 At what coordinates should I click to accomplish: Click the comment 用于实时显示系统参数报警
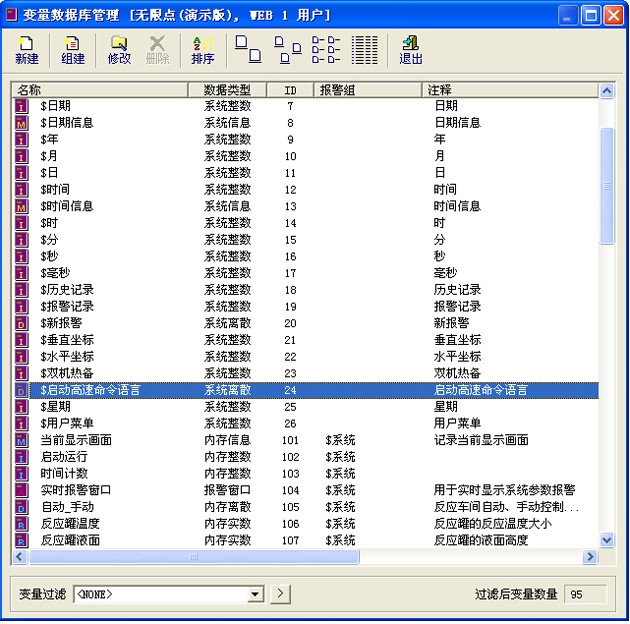click(x=504, y=490)
